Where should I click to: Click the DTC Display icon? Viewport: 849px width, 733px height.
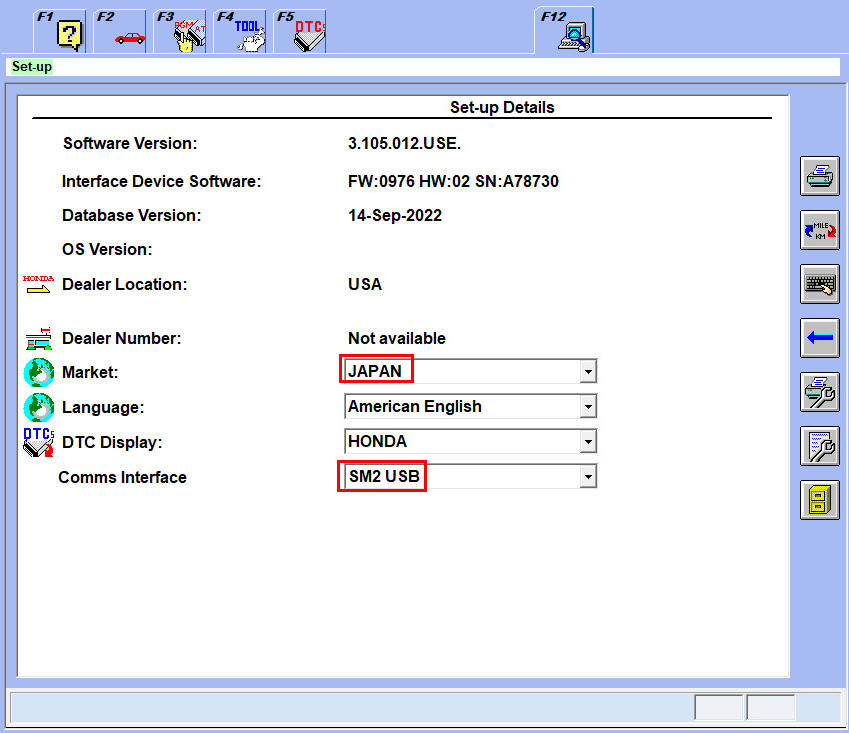(x=38, y=442)
